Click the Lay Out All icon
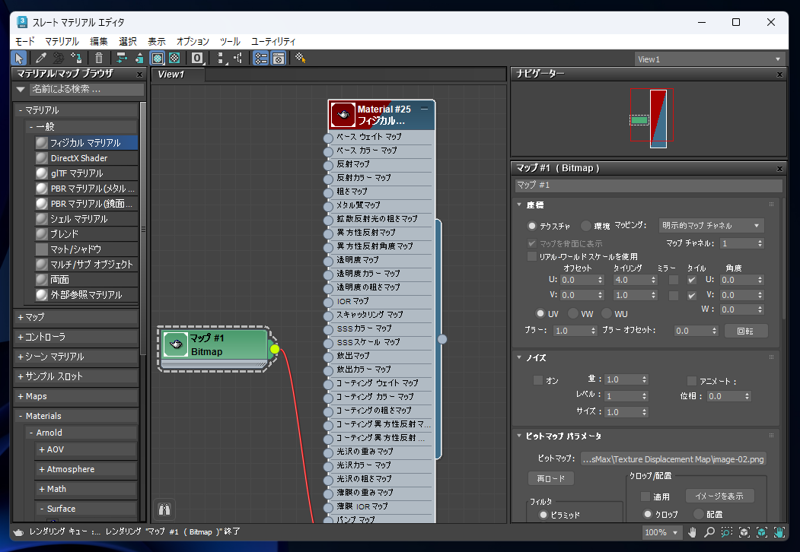800x552 pixels. pos(220,58)
